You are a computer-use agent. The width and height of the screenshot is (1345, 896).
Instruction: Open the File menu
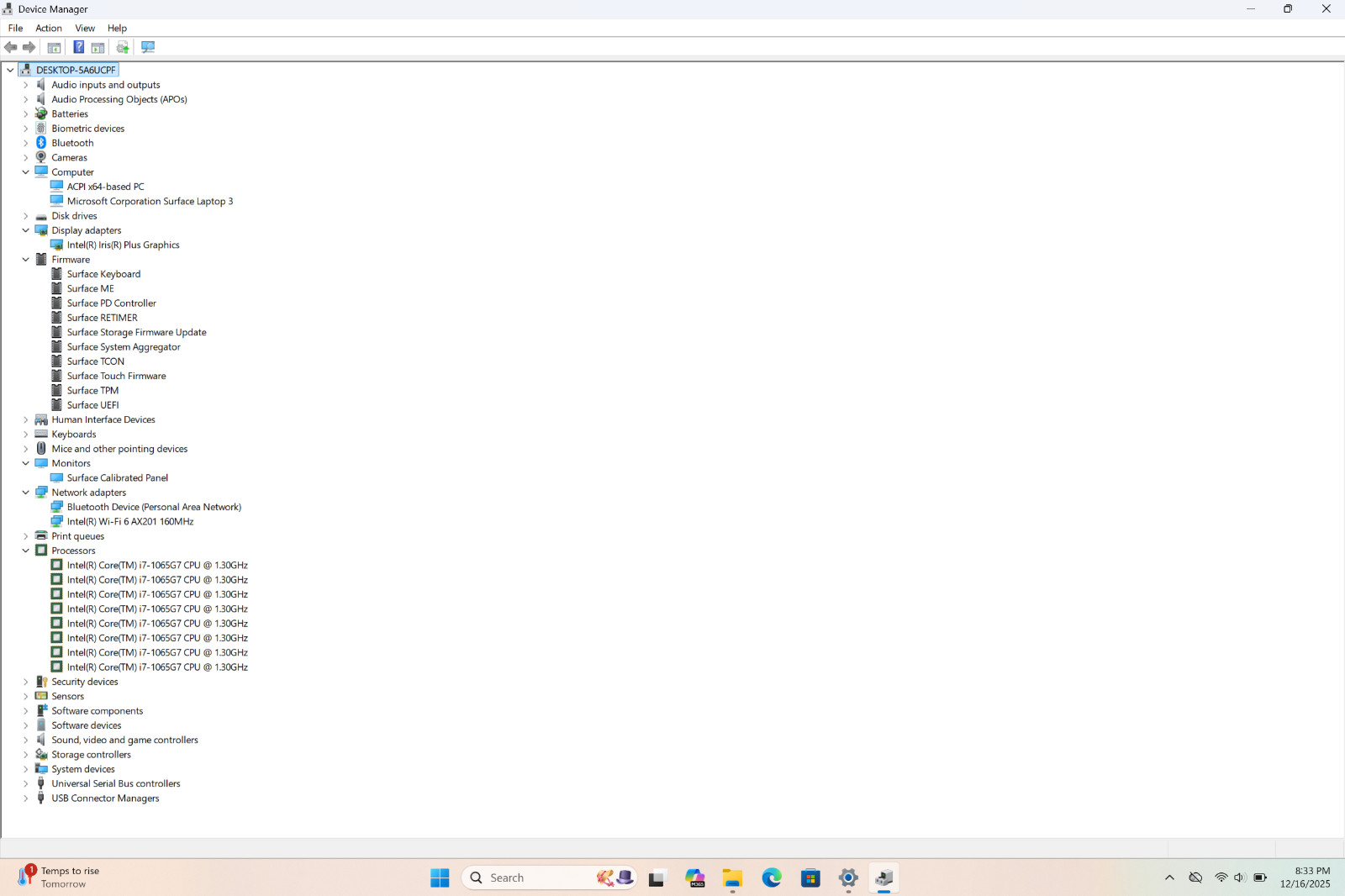point(15,28)
